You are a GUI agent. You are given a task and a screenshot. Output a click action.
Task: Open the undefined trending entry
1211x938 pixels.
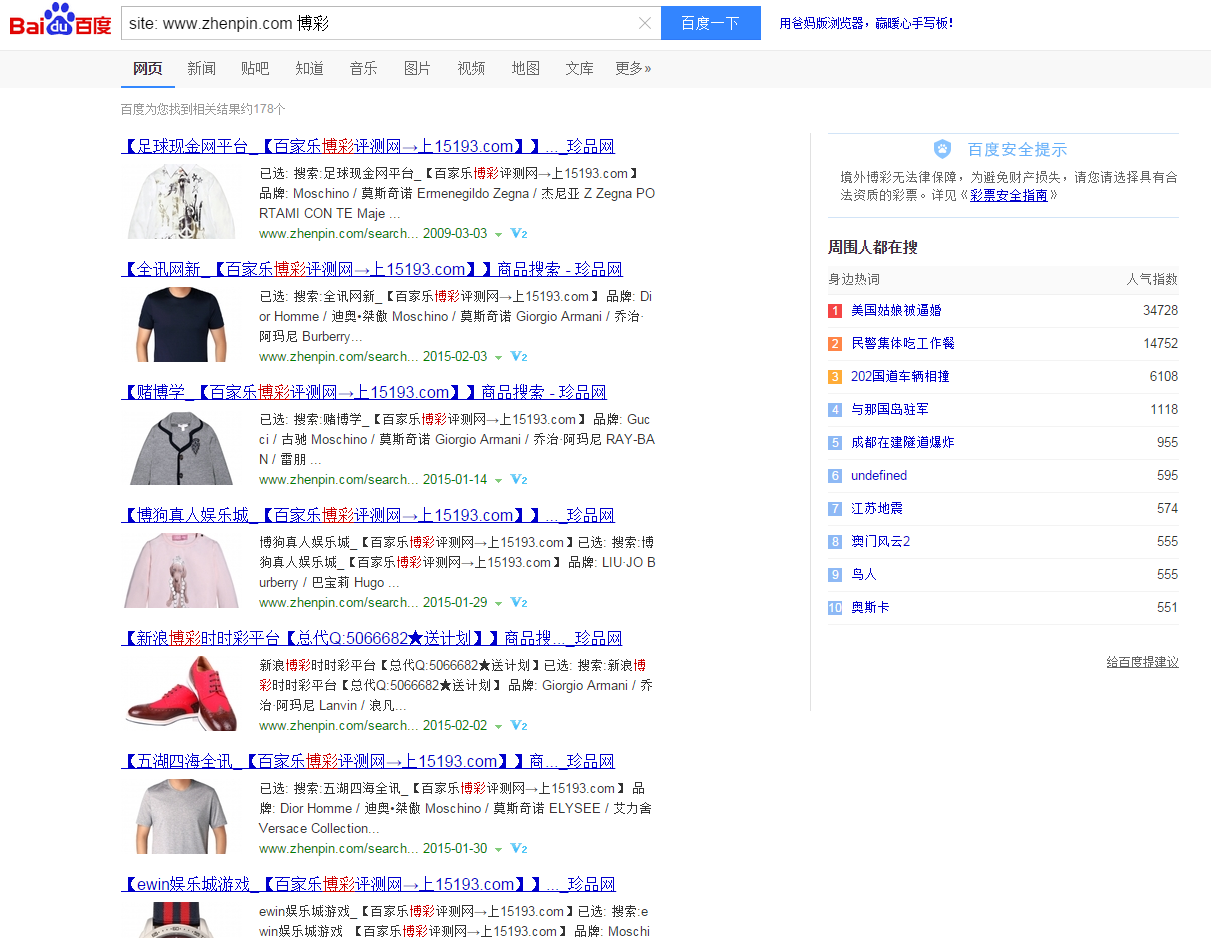tap(879, 475)
